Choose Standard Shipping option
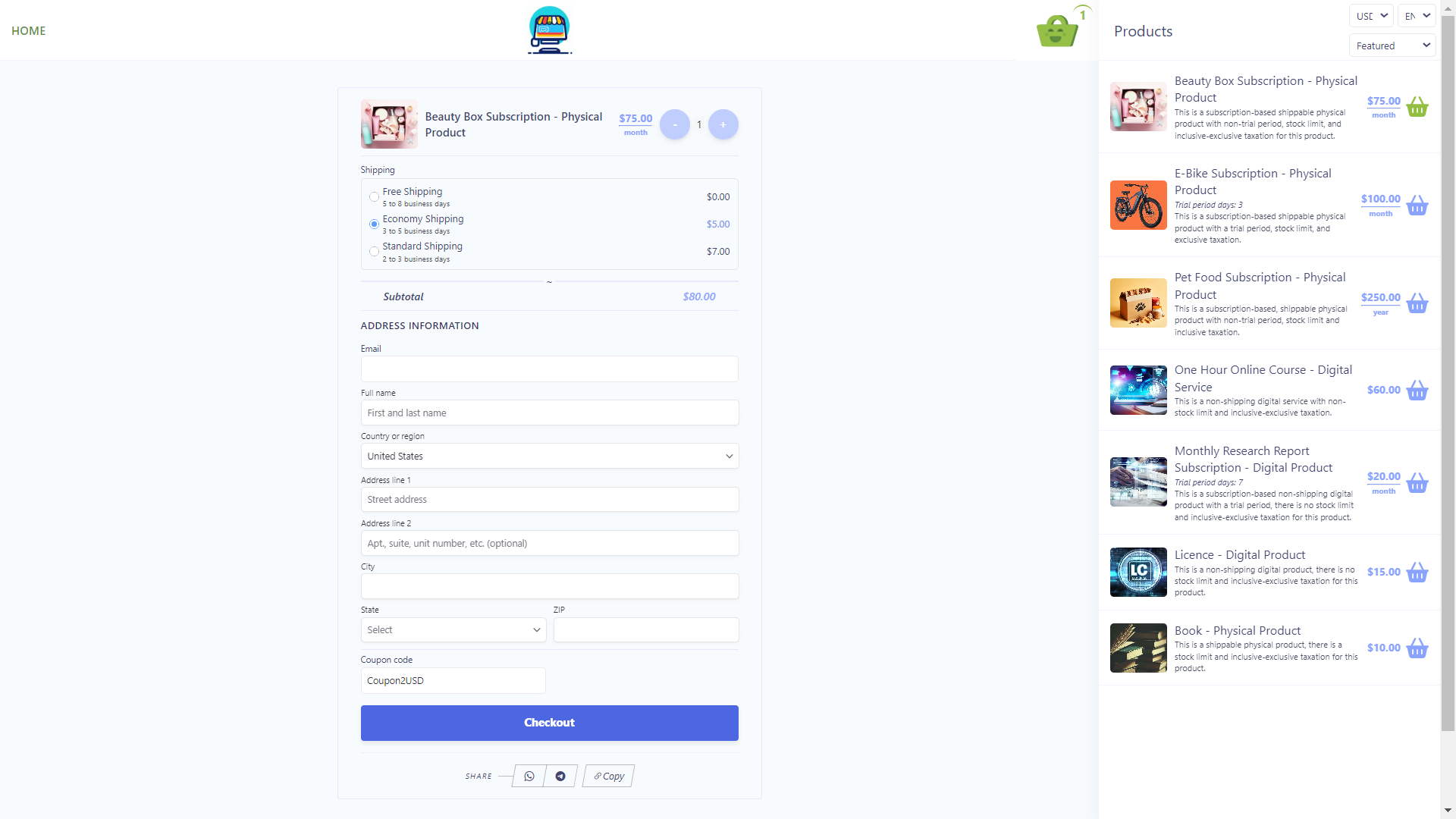Image resolution: width=1456 pixels, height=819 pixels. pyautogui.click(x=374, y=252)
